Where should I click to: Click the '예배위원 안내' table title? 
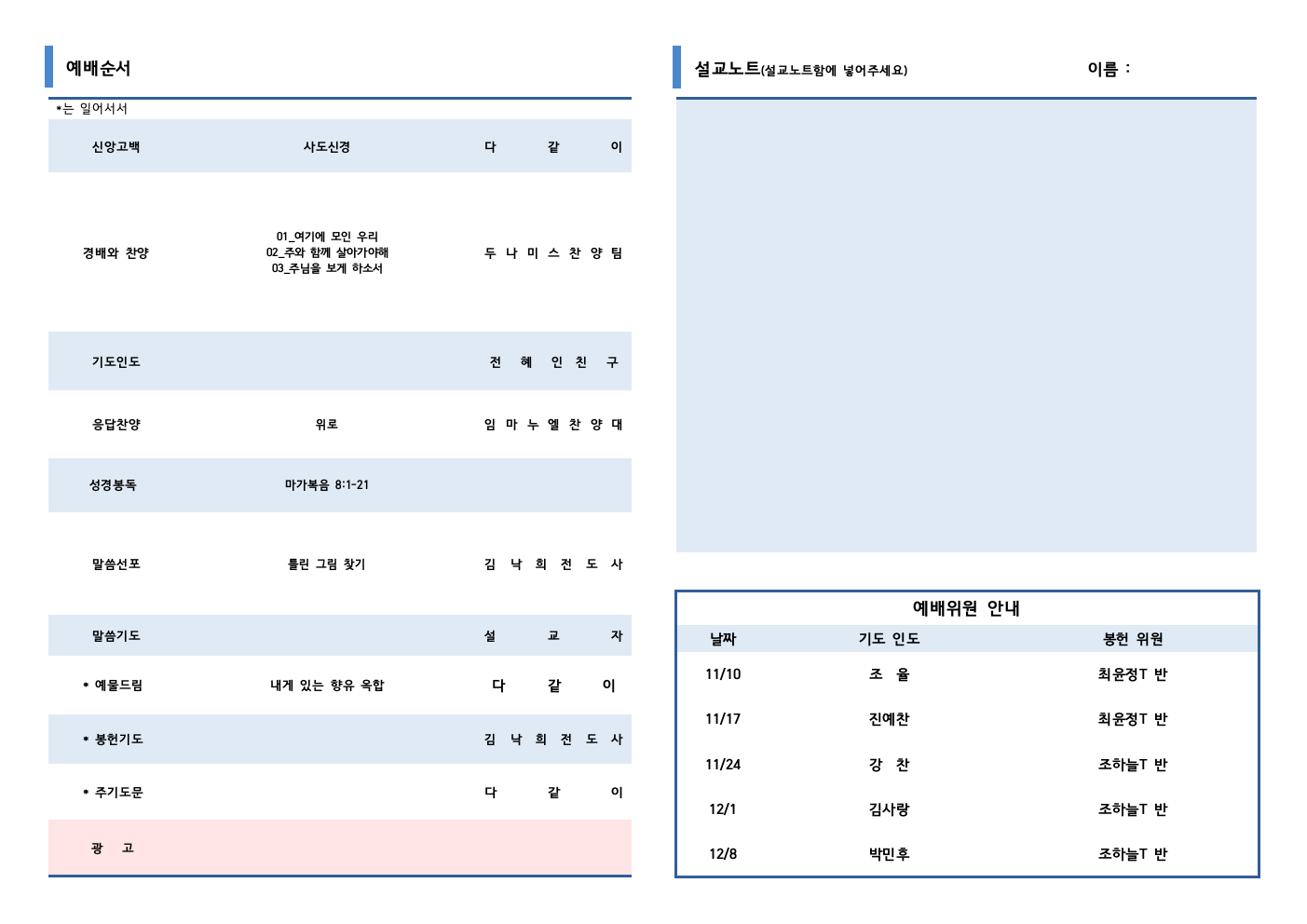tap(966, 608)
